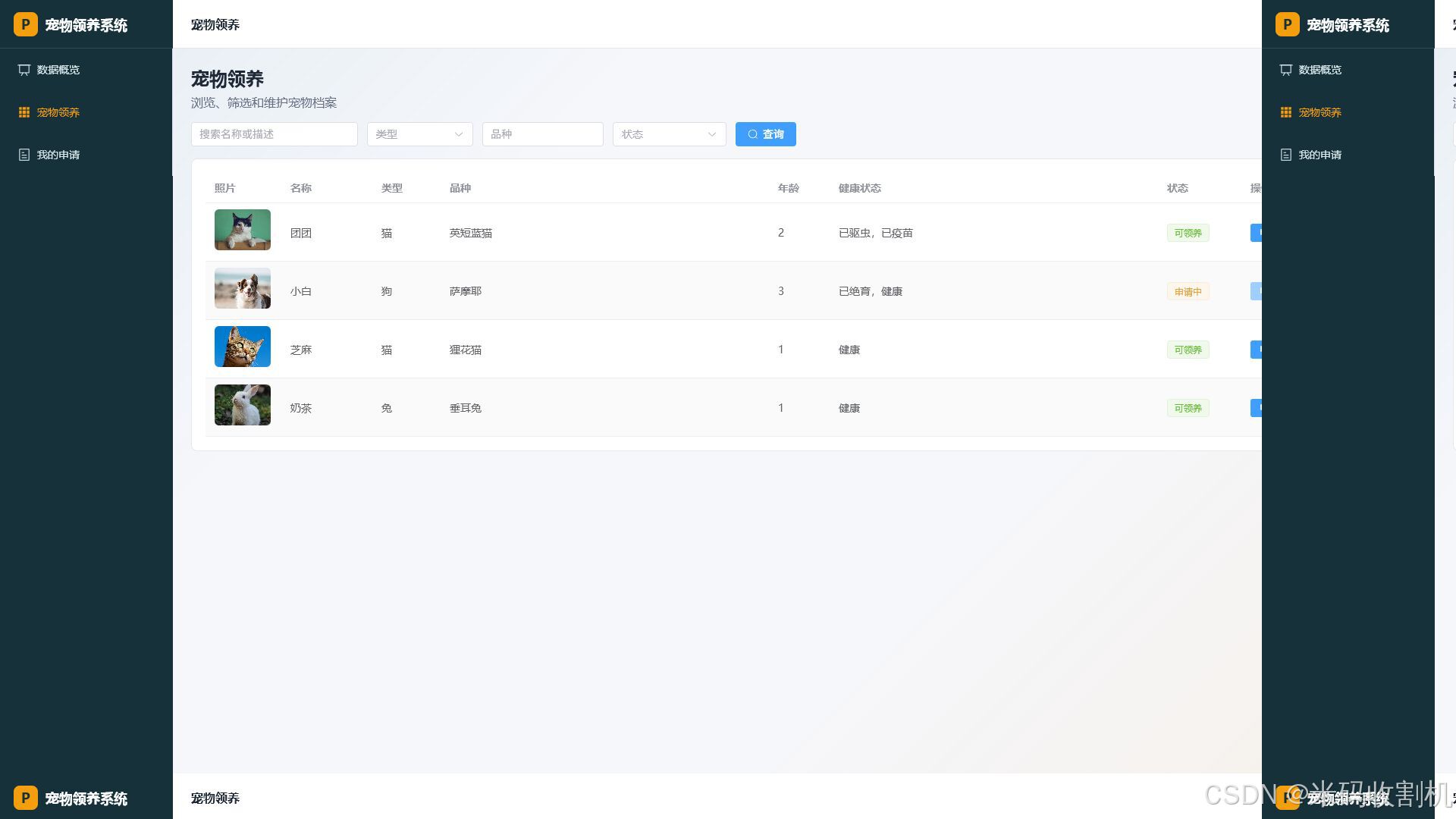Click the 照片 column header

pyautogui.click(x=225, y=188)
